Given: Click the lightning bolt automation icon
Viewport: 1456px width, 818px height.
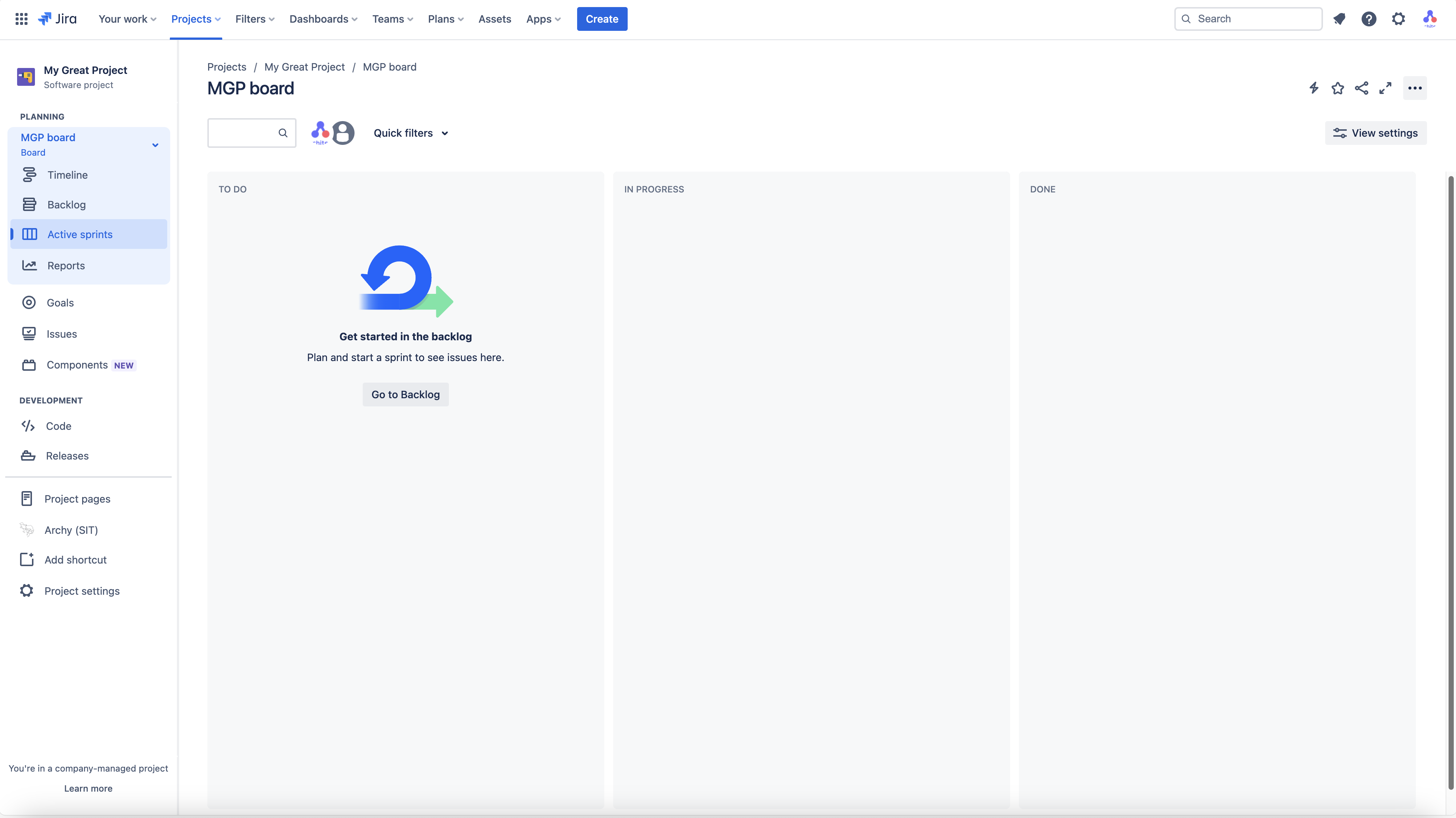Looking at the screenshot, I should click(1314, 88).
